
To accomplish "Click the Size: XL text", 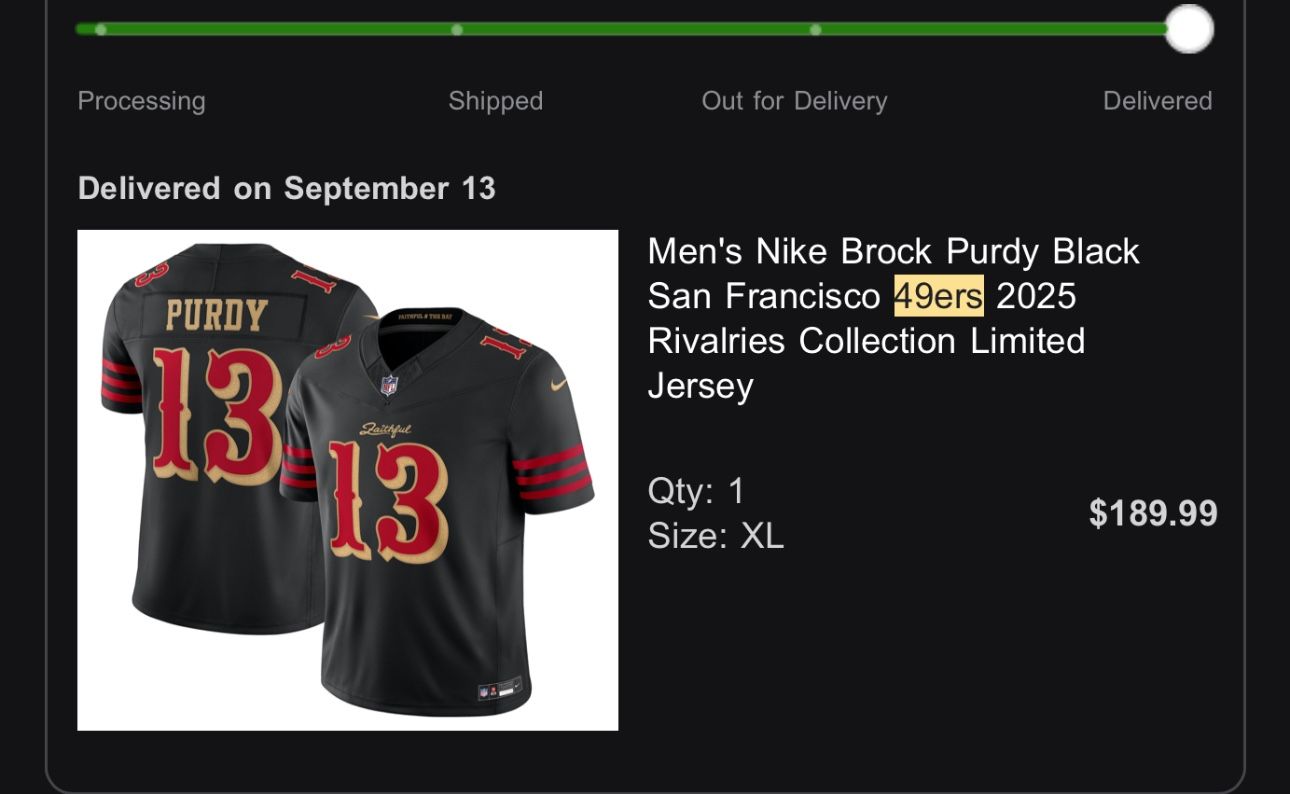I will [715, 537].
